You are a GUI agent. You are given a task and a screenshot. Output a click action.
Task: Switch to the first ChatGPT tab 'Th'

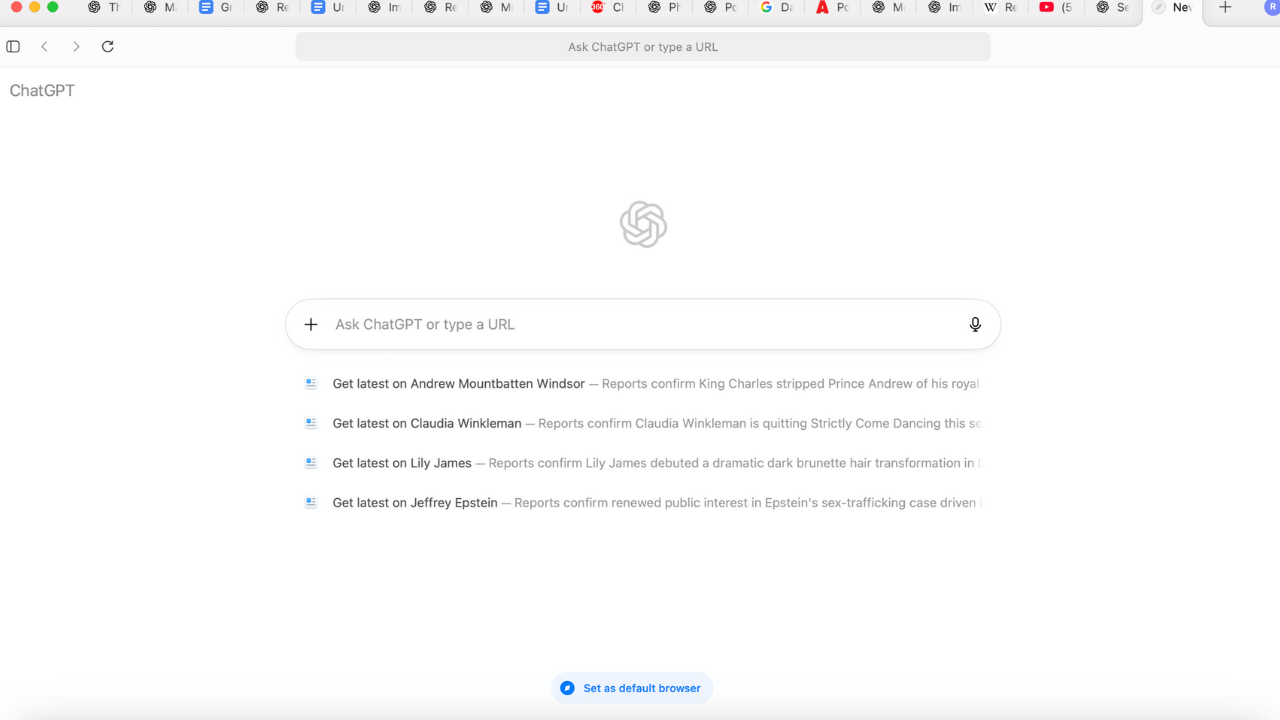point(104,8)
